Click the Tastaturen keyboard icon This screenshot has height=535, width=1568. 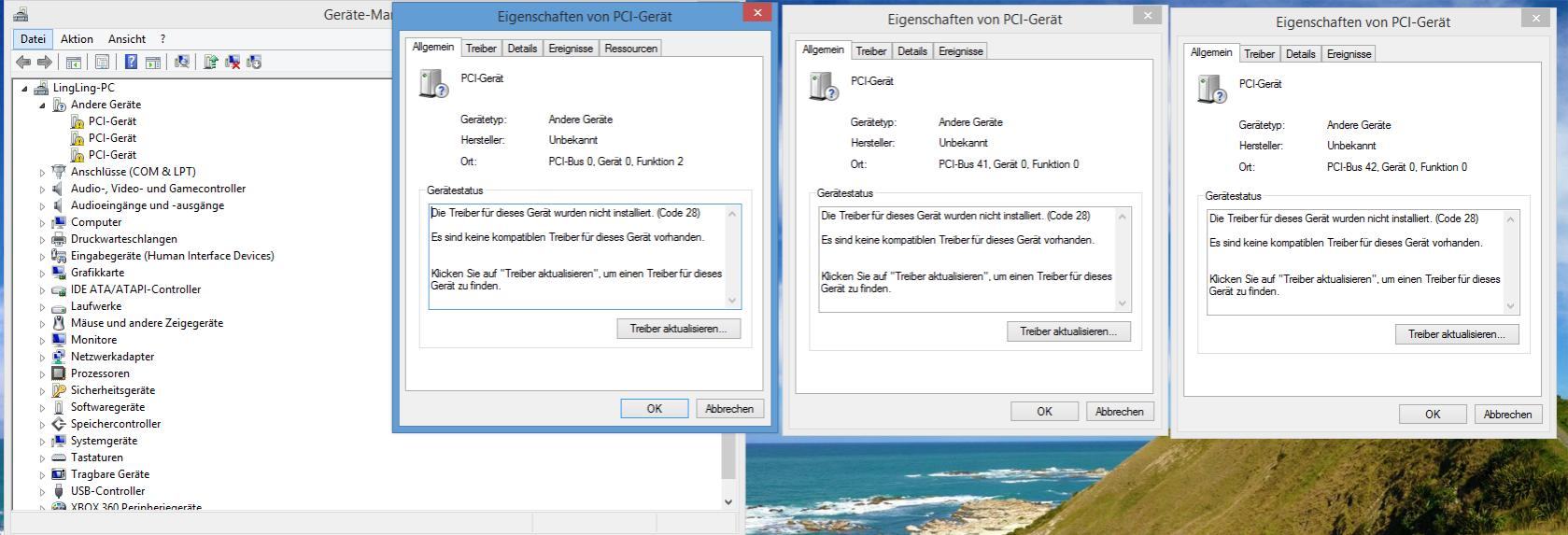pyautogui.click(x=59, y=458)
